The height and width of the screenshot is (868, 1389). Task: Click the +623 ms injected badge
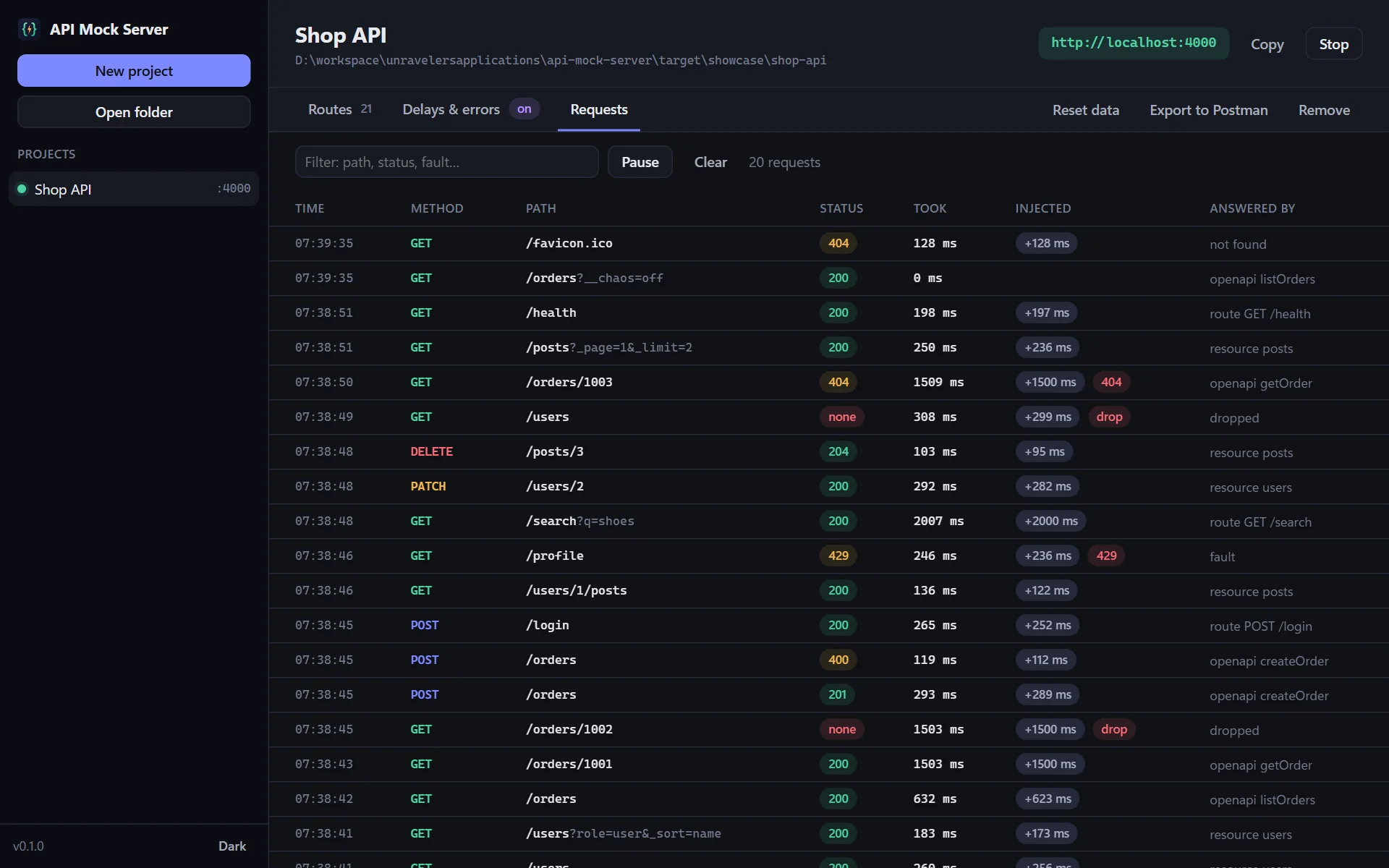pos(1048,799)
